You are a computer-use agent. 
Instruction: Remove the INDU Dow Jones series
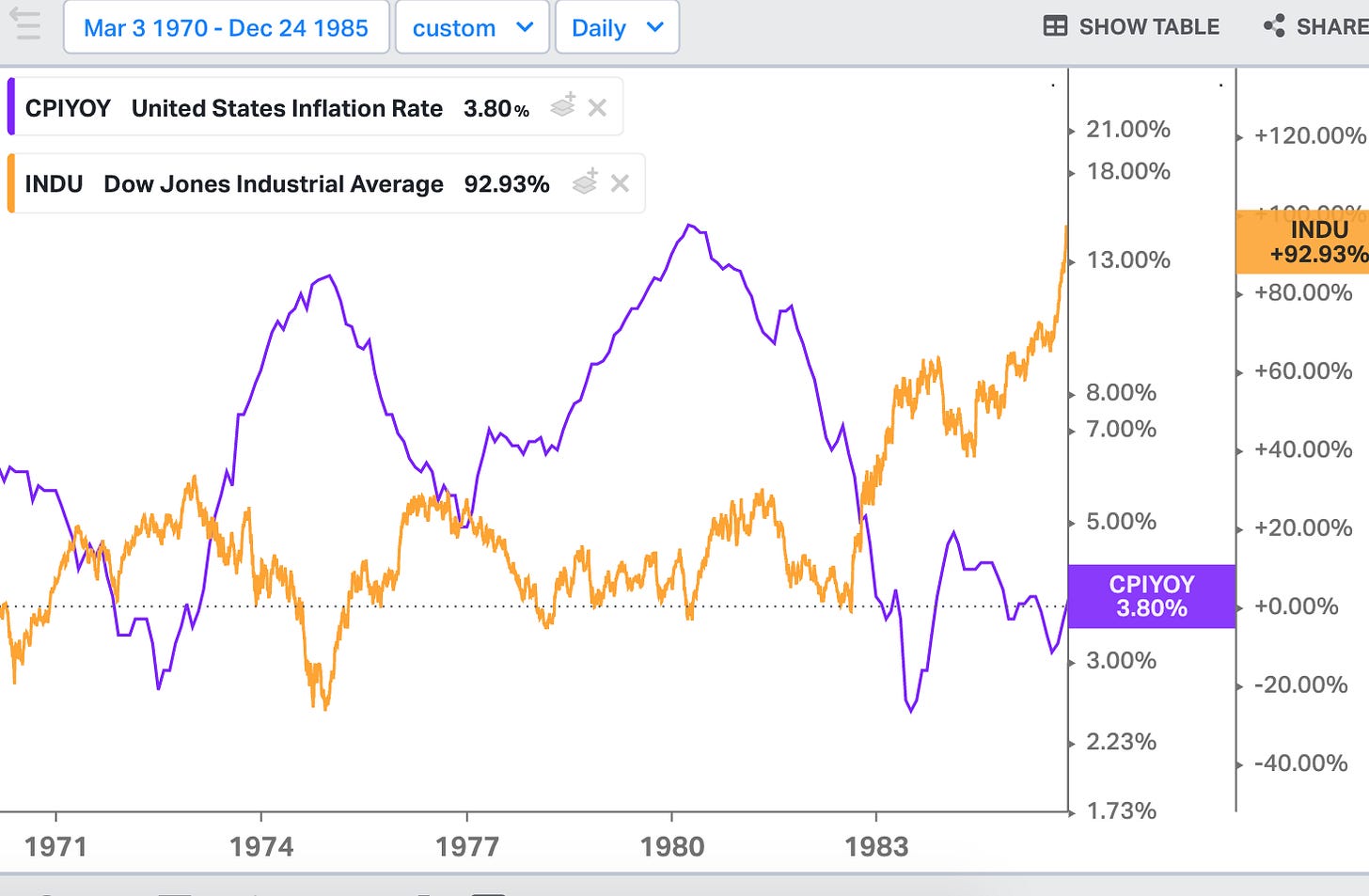(620, 183)
